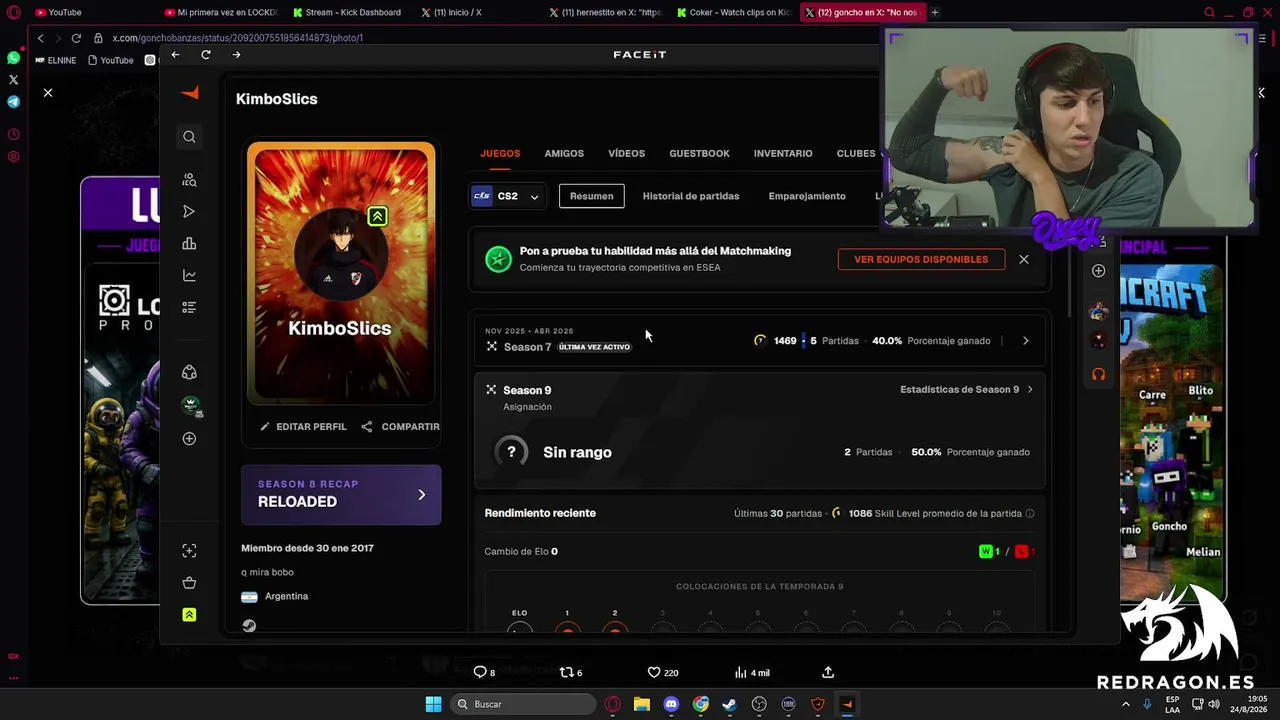This screenshot has height=720, width=1280.
Task: Open Estadísticas de Season 9
Action: point(966,390)
